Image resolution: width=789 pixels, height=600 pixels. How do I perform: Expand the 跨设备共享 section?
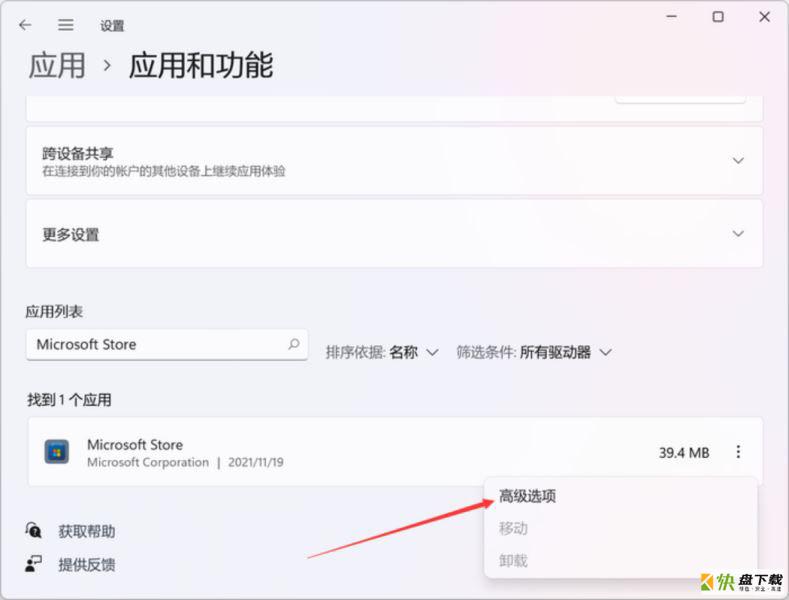tap(738, 161)
